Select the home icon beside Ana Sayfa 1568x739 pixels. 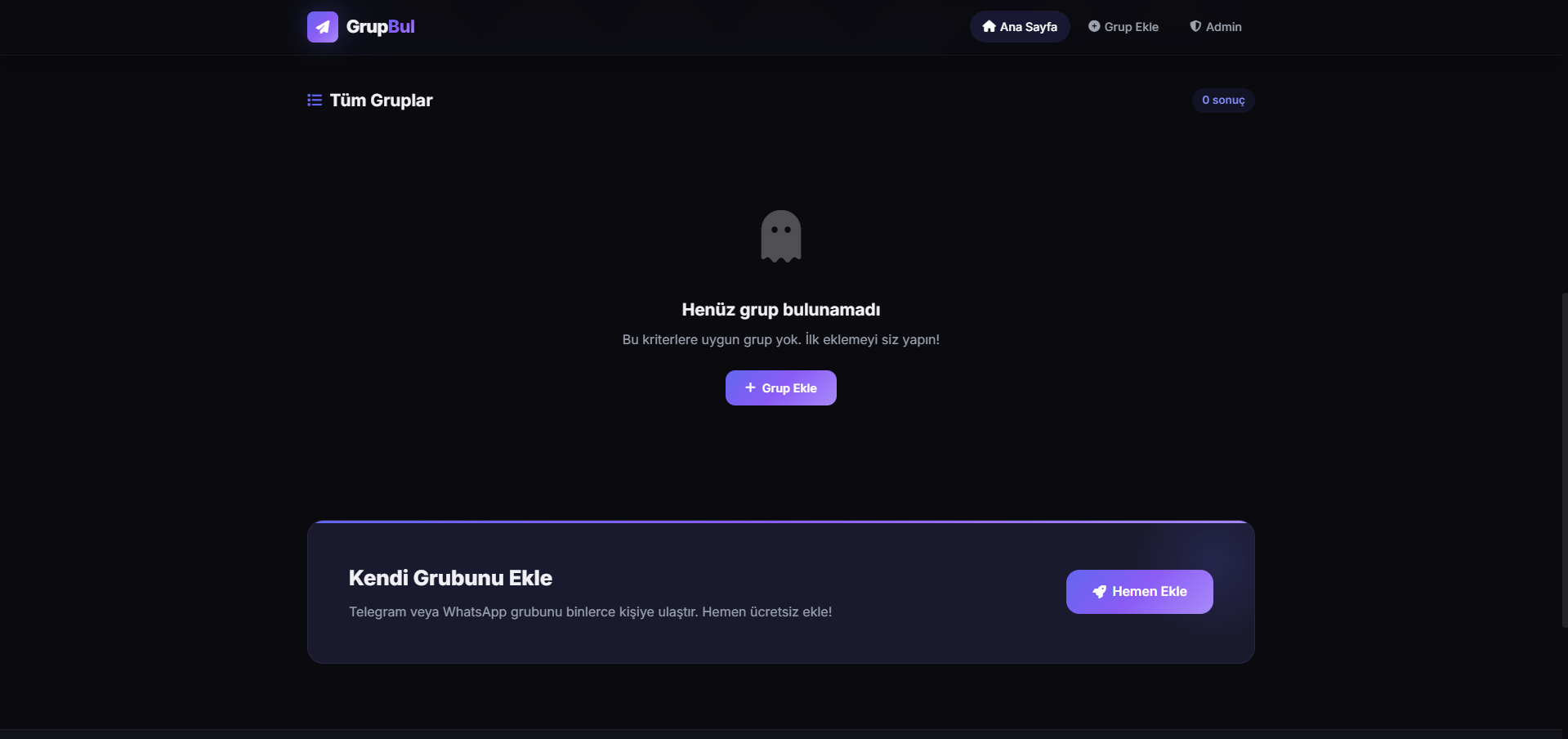coord(989,26)
